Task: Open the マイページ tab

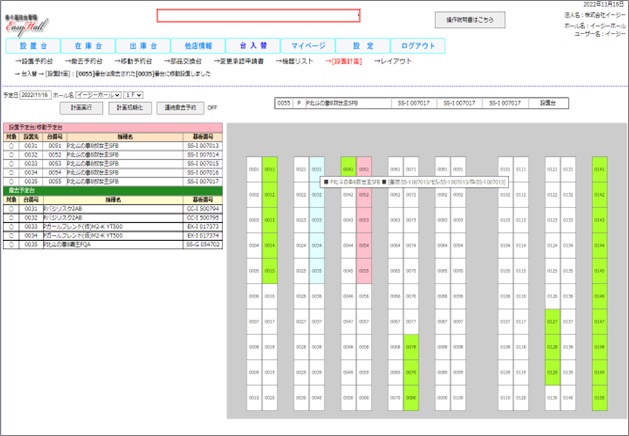Action: point(308,46)
